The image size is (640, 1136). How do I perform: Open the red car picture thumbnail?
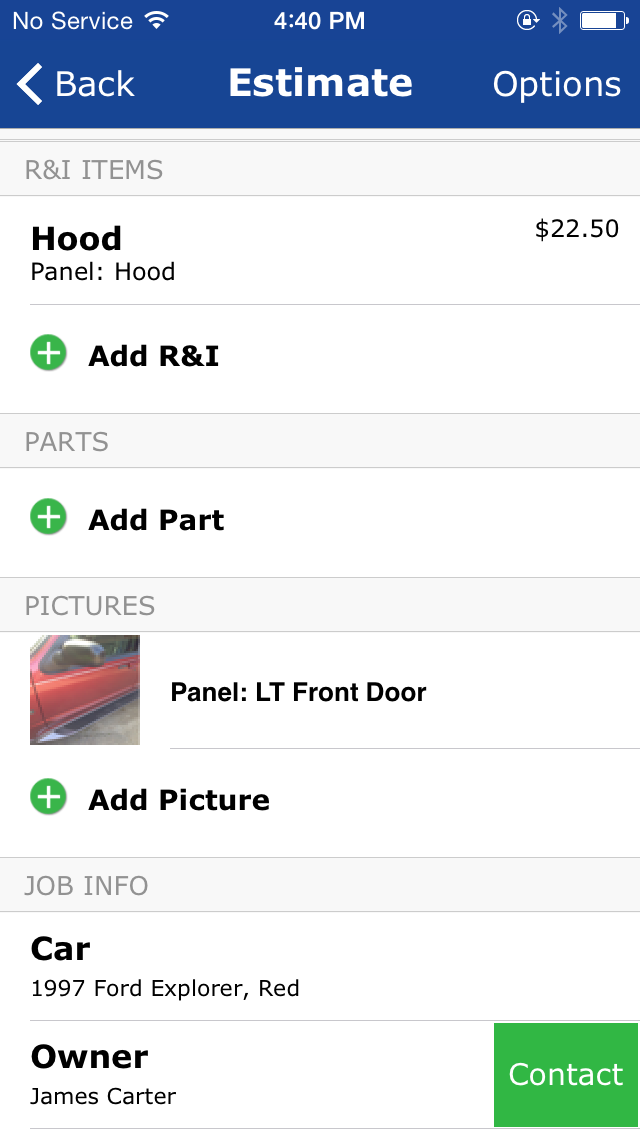pyautogui.click(x=85, y=690)
